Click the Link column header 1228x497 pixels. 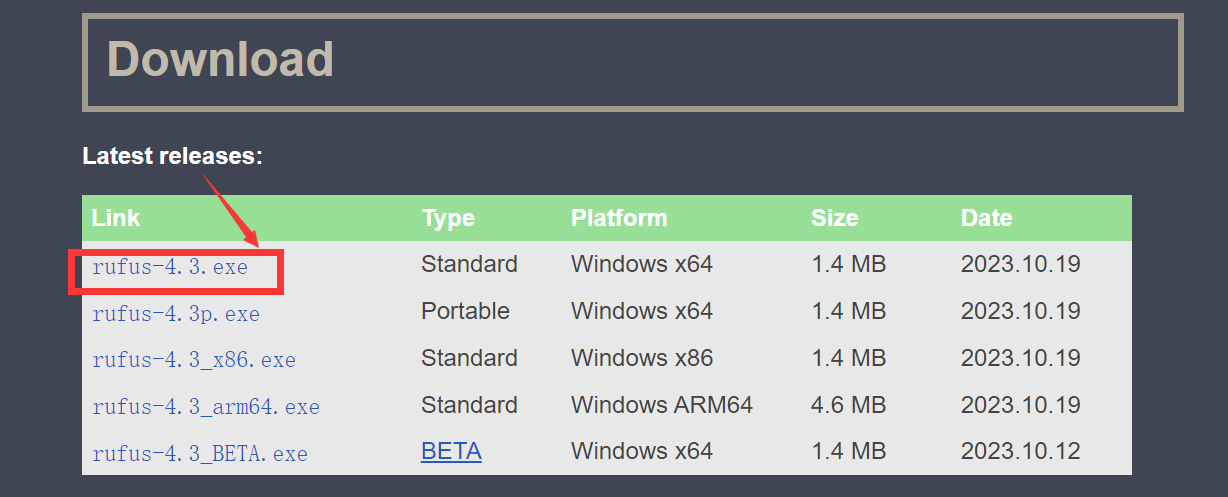[x=116, y=218]
